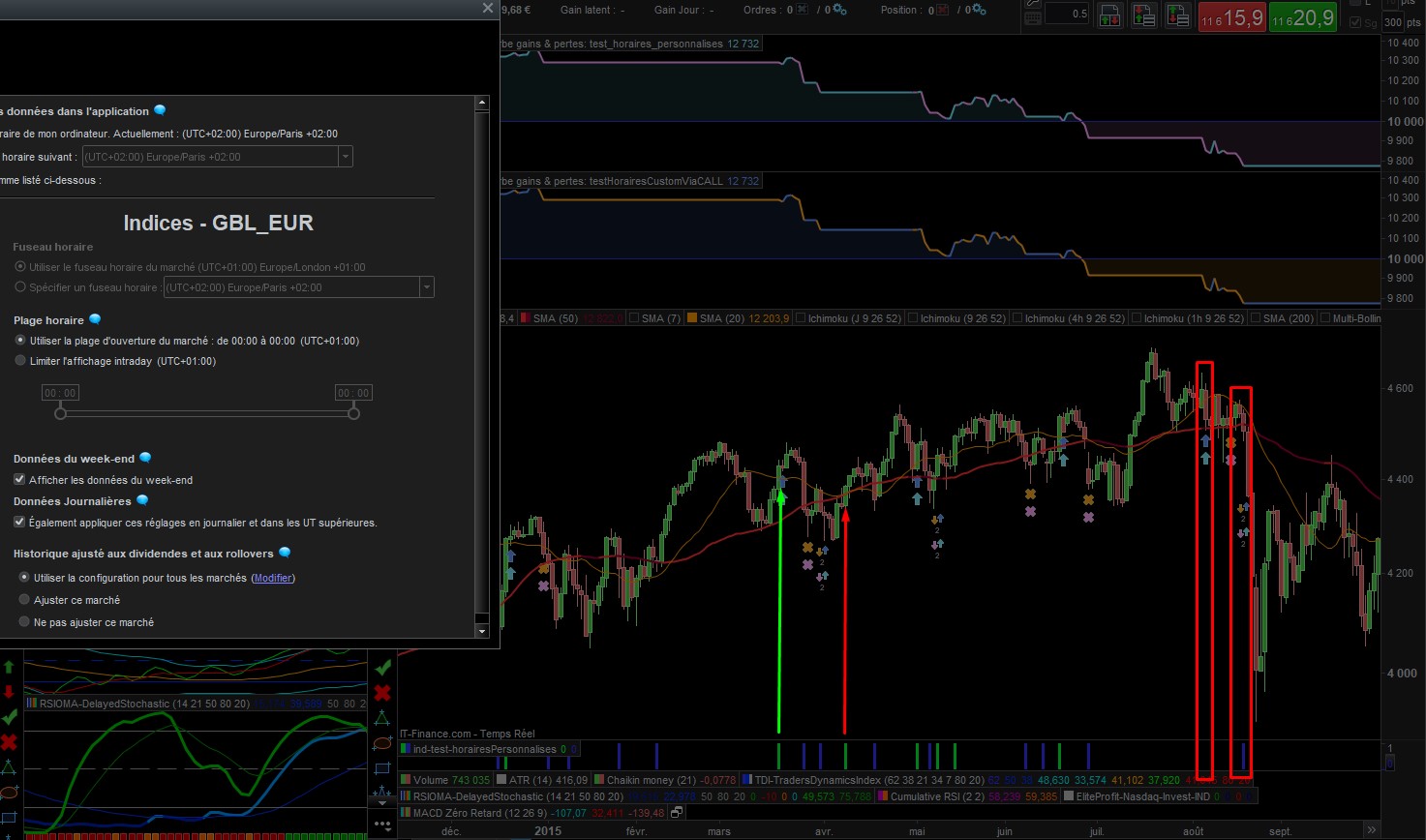Toggle 'Également appliquer ces réglages en journalier' checkbox
Screen dimensions: 1426x840
(x=19, y=523)
